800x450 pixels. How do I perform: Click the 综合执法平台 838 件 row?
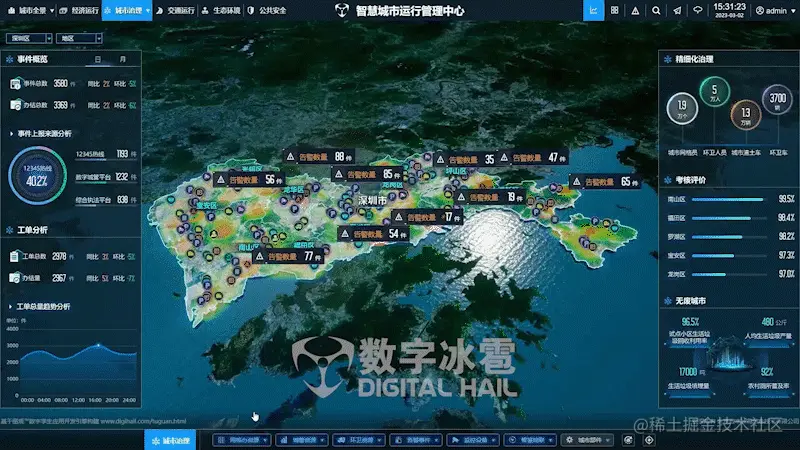[x=106, y=199]
